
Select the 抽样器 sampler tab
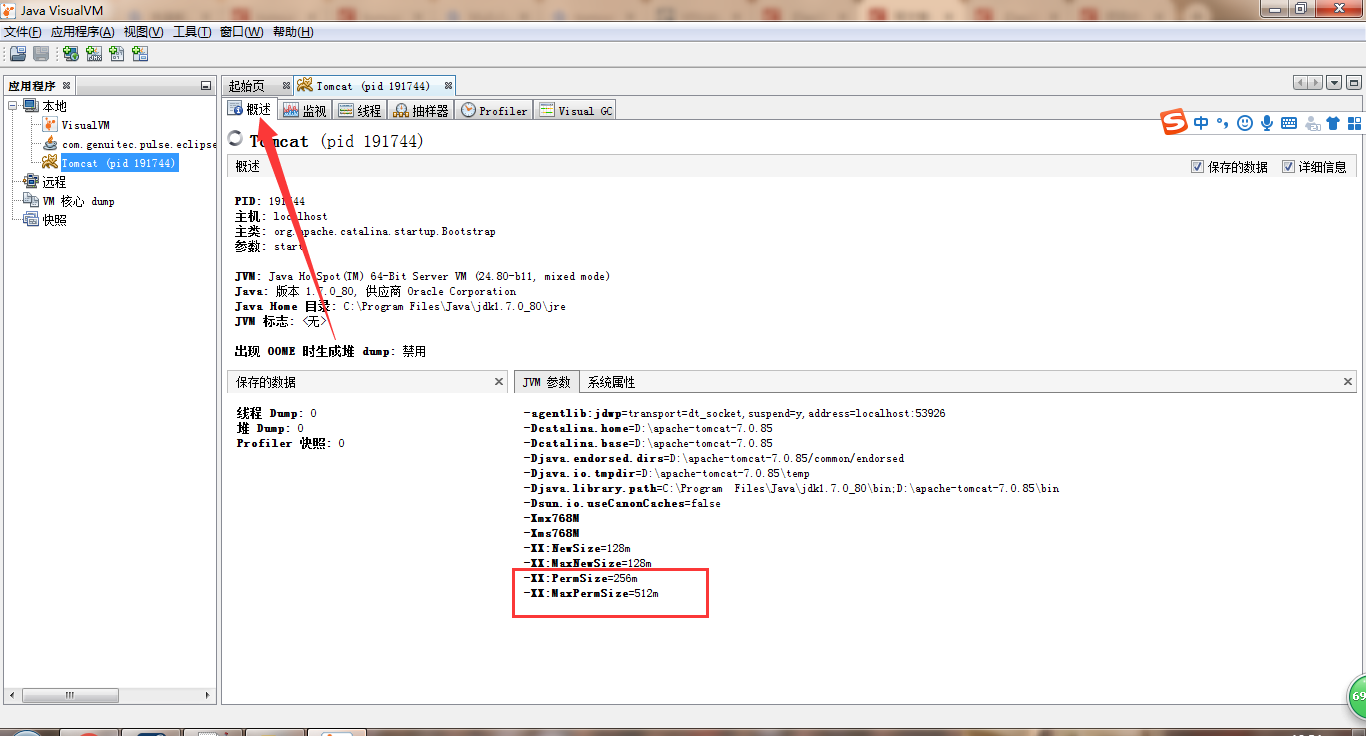[420, 109]
